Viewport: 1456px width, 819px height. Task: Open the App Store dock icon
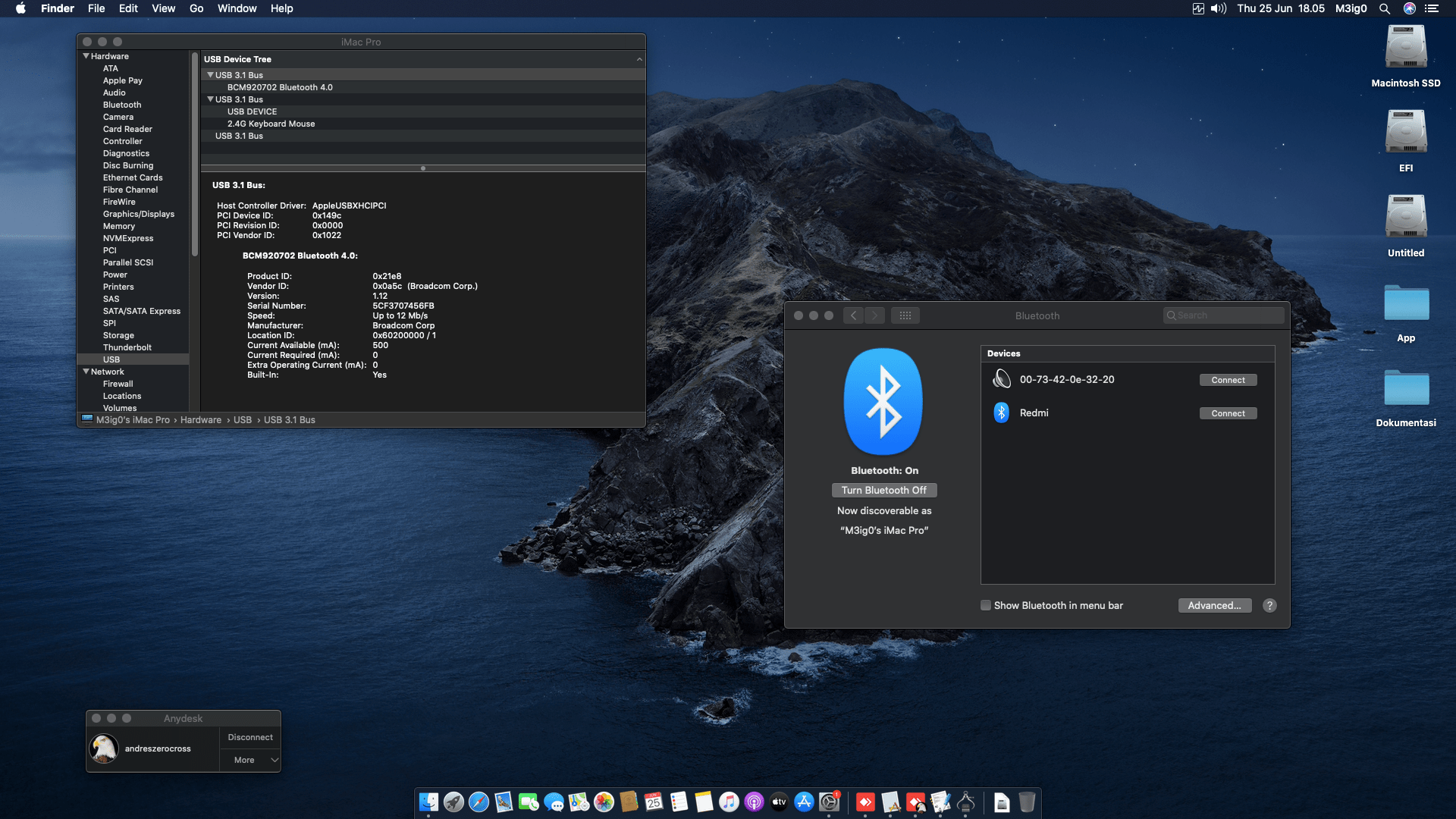coord(804,802)
